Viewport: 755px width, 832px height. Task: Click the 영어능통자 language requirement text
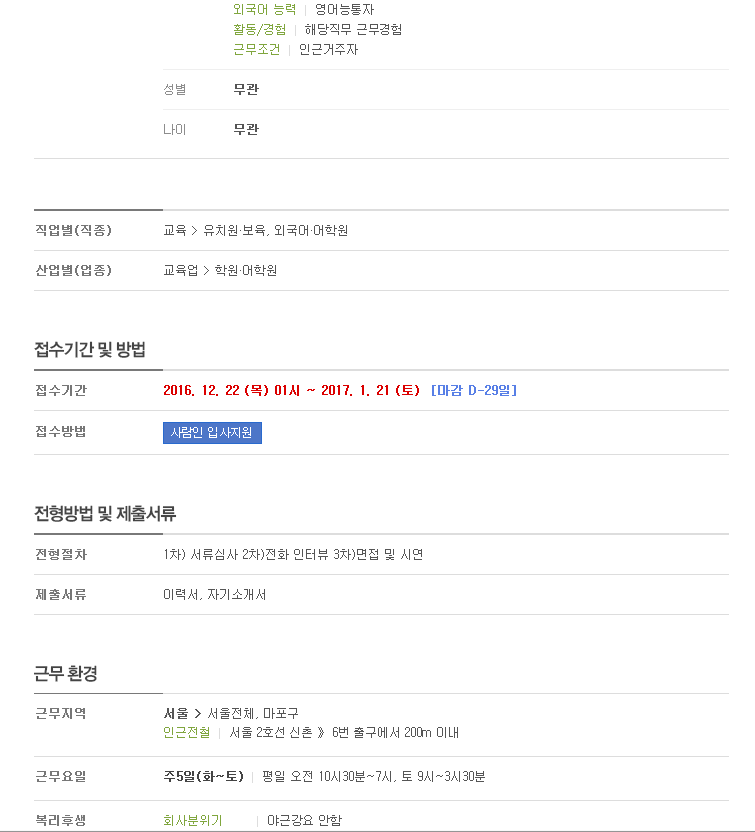point(344,10)
